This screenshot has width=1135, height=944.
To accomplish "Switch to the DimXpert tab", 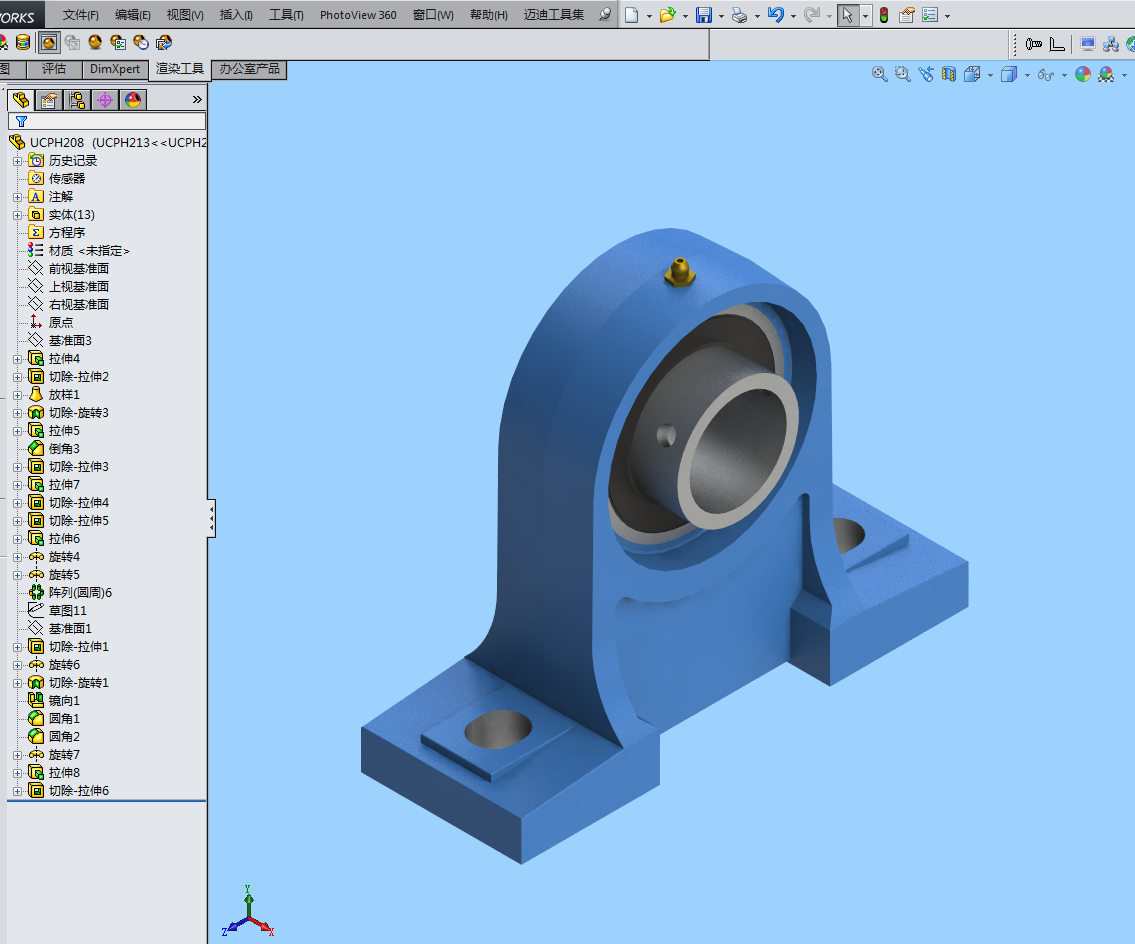I will point(115,69).
